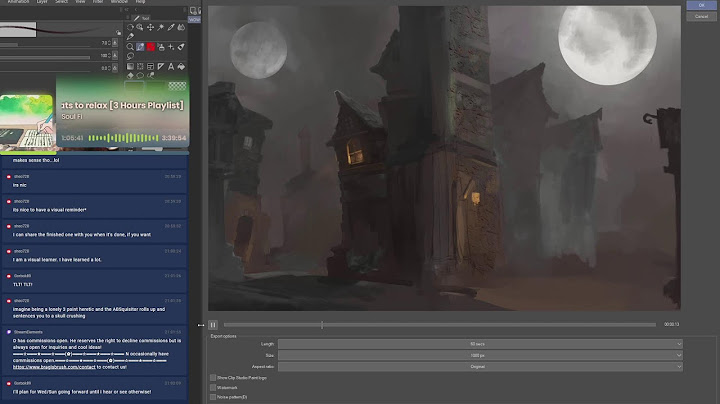This screenshot has height=404, width=720.
Task: Enable the Noise pattern checkbox
Action: point(213,397)
